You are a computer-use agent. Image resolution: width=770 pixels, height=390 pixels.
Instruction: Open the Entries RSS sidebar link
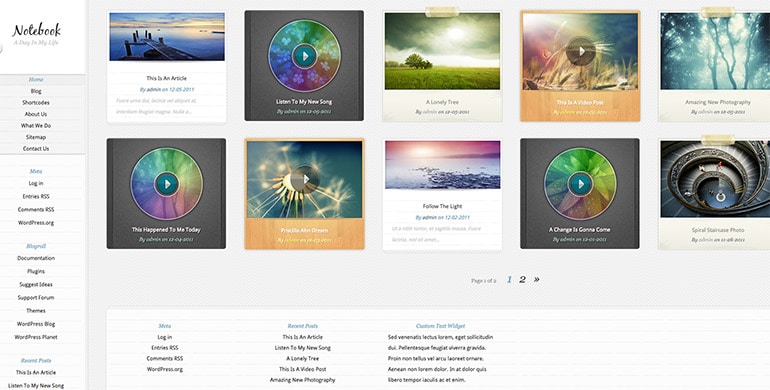[x=36, y=196]
